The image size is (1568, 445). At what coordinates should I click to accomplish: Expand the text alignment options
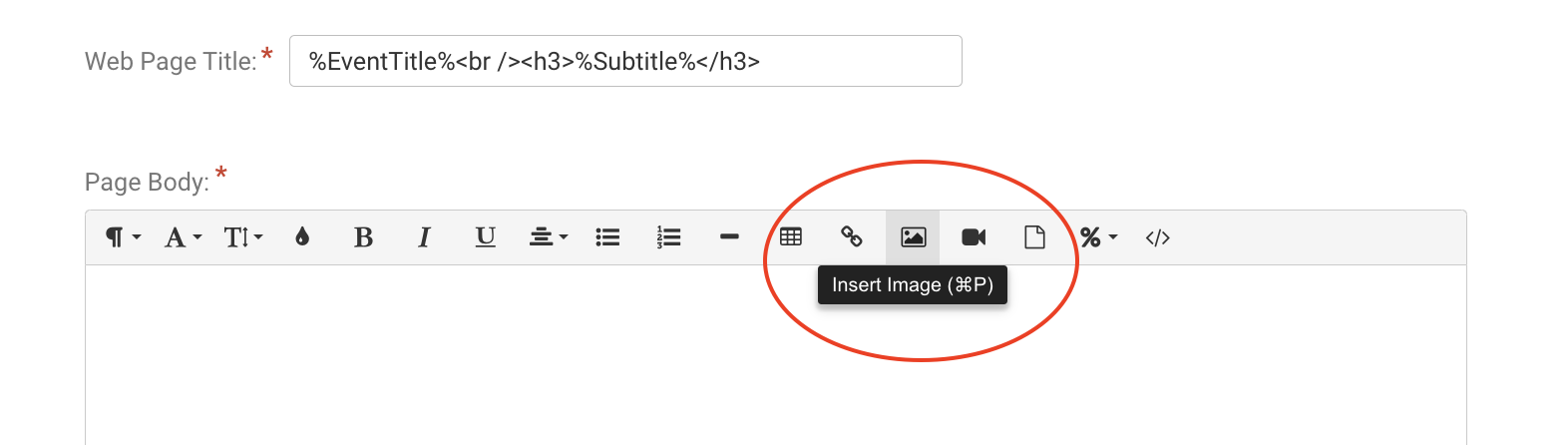click(x=548, y=237)
